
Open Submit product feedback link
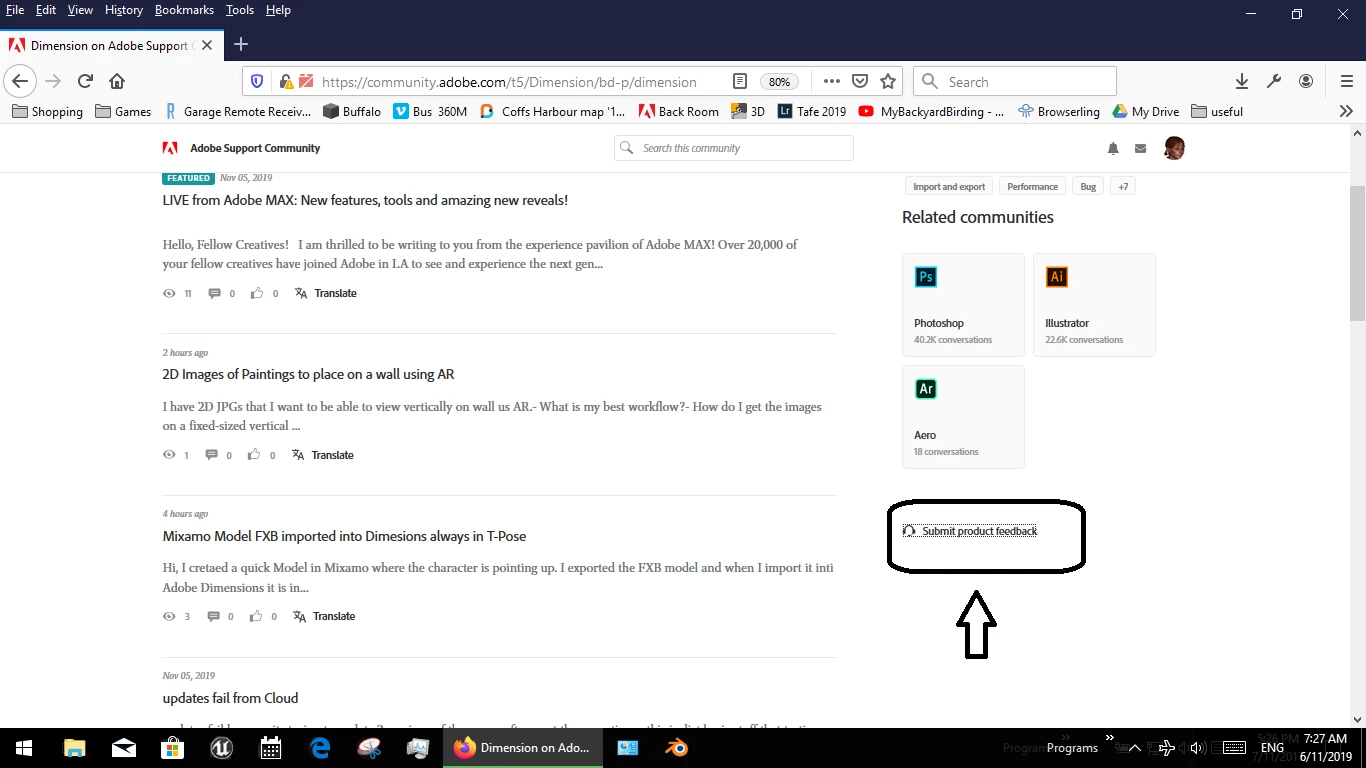pyautogui.click(x=970, y=531)
